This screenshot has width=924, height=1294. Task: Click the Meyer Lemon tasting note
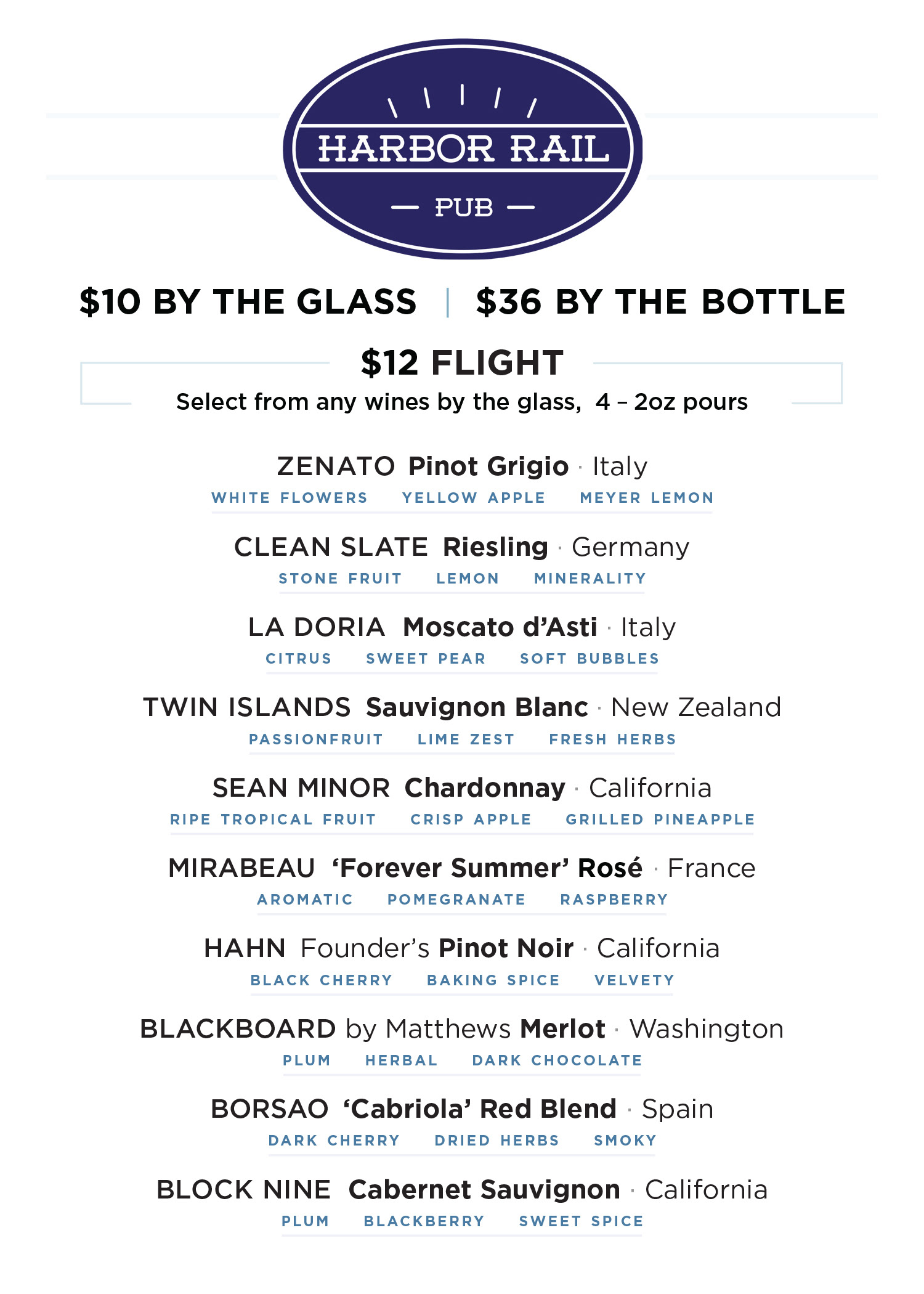tap(647, 498)
